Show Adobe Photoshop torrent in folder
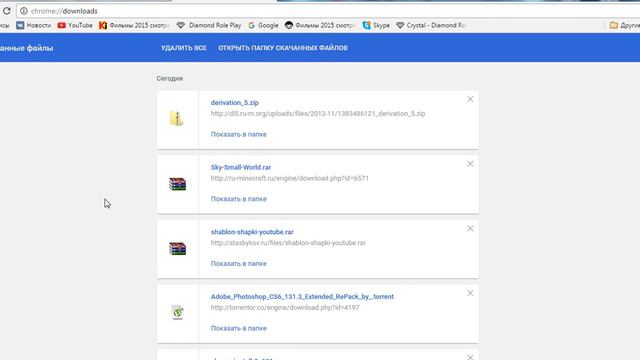The image size is (640, 360). (x=239, y=328)
